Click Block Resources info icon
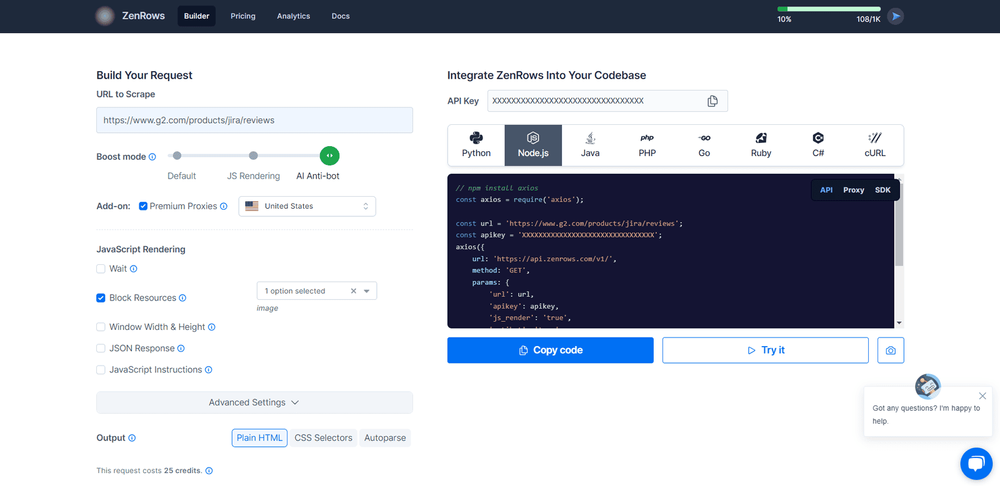 point(182,298)
